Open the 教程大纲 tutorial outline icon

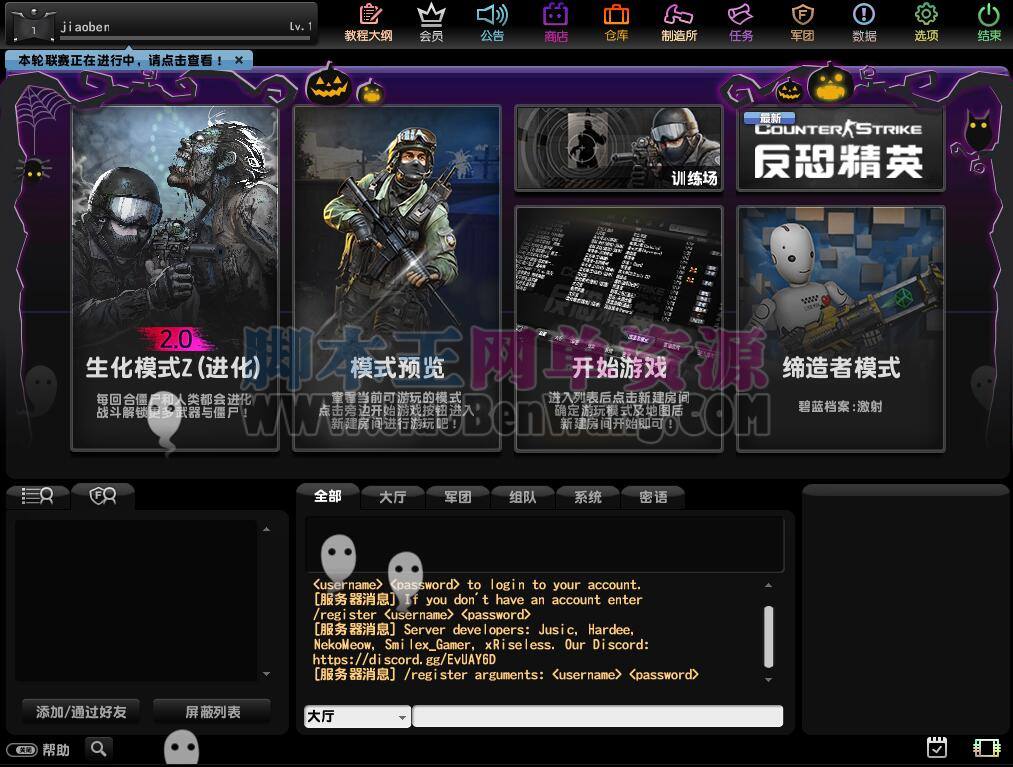[368, 23]
